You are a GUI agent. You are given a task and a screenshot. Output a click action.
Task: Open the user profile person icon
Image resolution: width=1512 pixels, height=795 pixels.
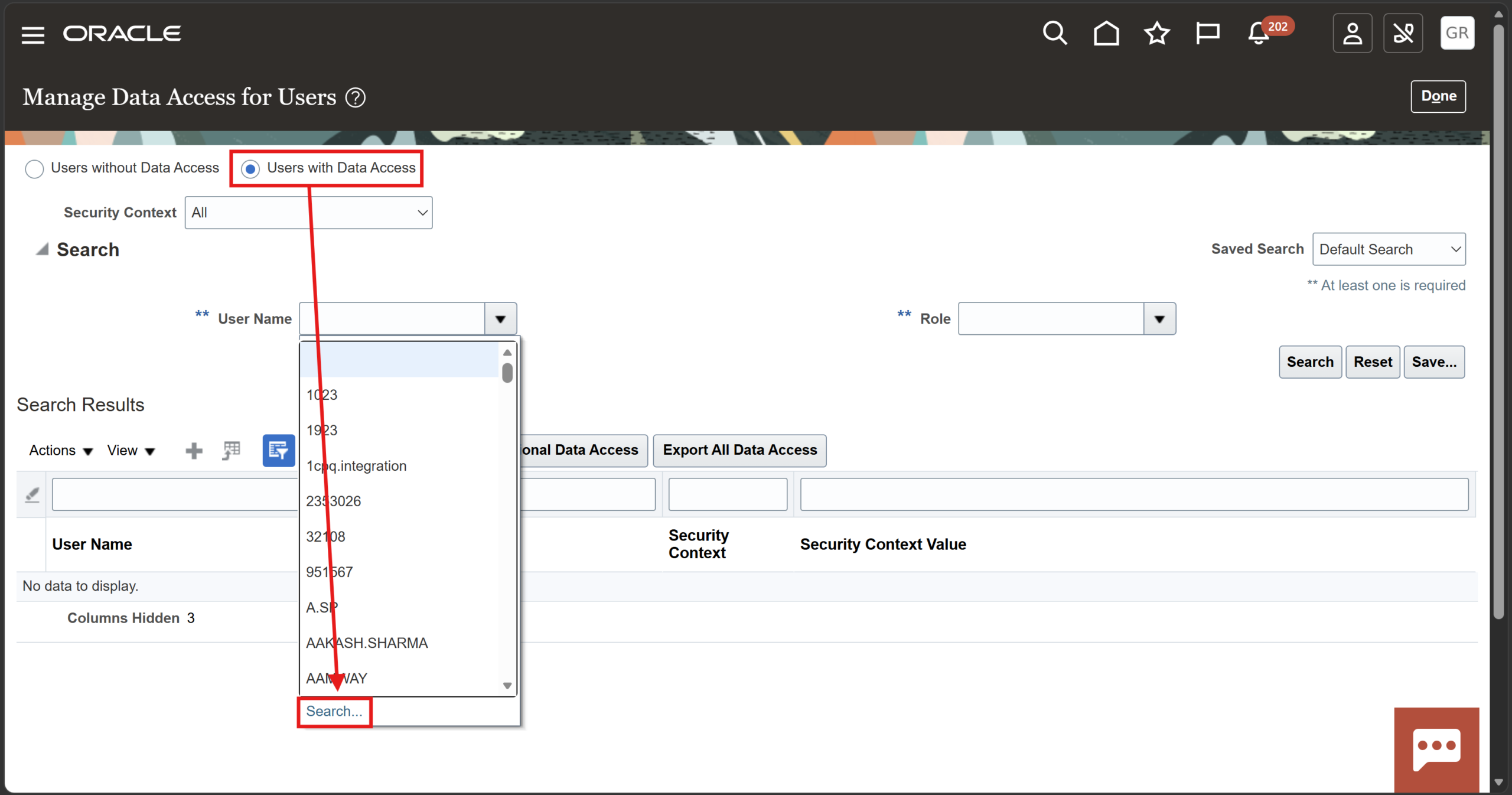coord(1352,33)
